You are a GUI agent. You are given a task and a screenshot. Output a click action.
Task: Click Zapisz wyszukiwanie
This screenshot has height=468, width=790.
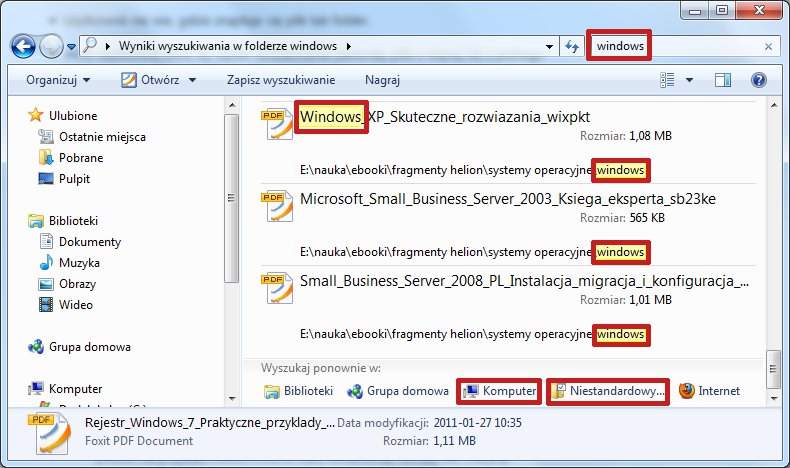point(281,80)
